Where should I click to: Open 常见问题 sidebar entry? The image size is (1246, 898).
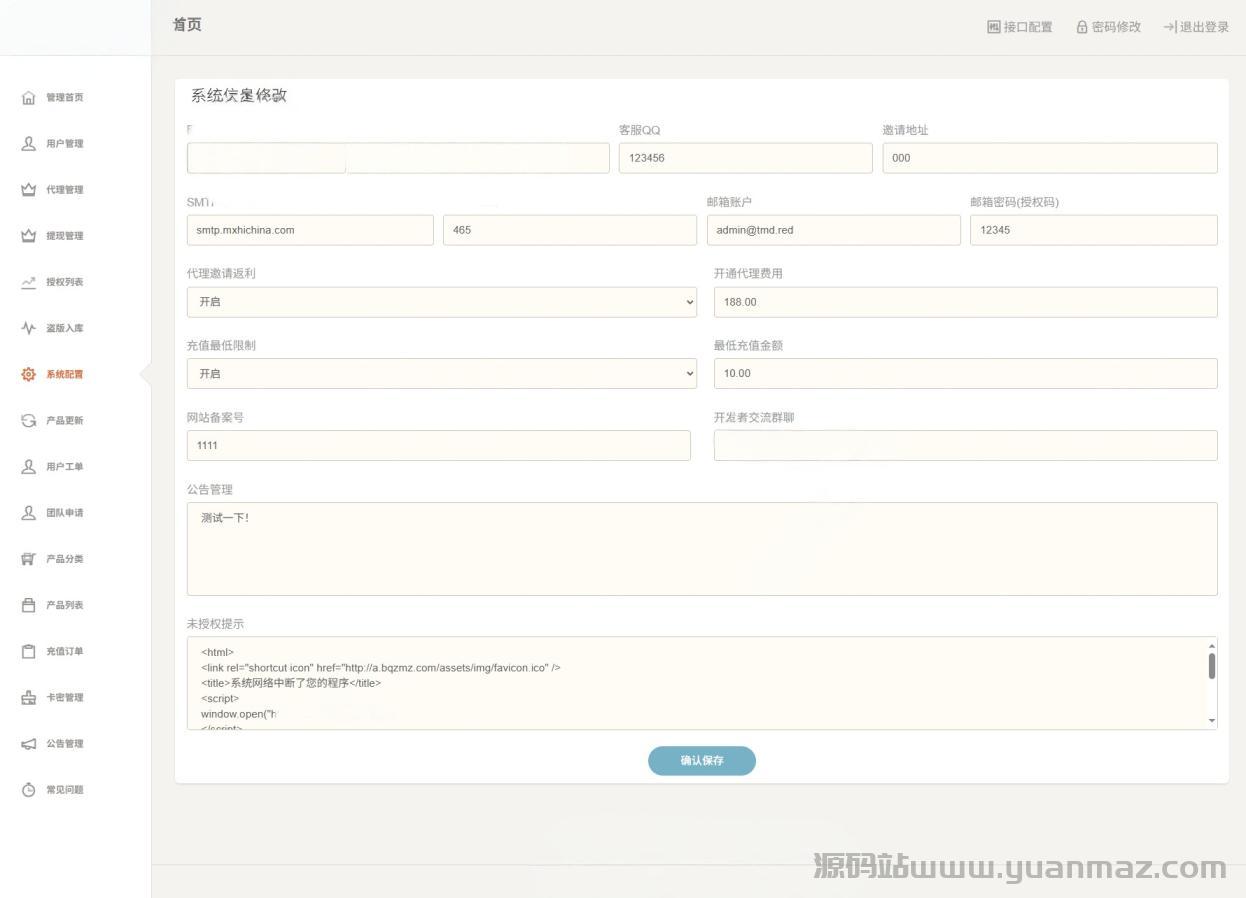[65, 790]
